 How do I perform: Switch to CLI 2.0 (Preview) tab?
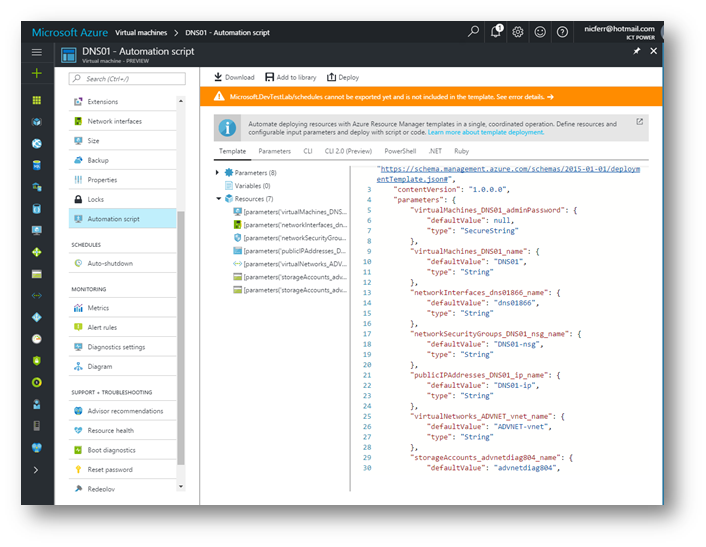click(348, 151)
